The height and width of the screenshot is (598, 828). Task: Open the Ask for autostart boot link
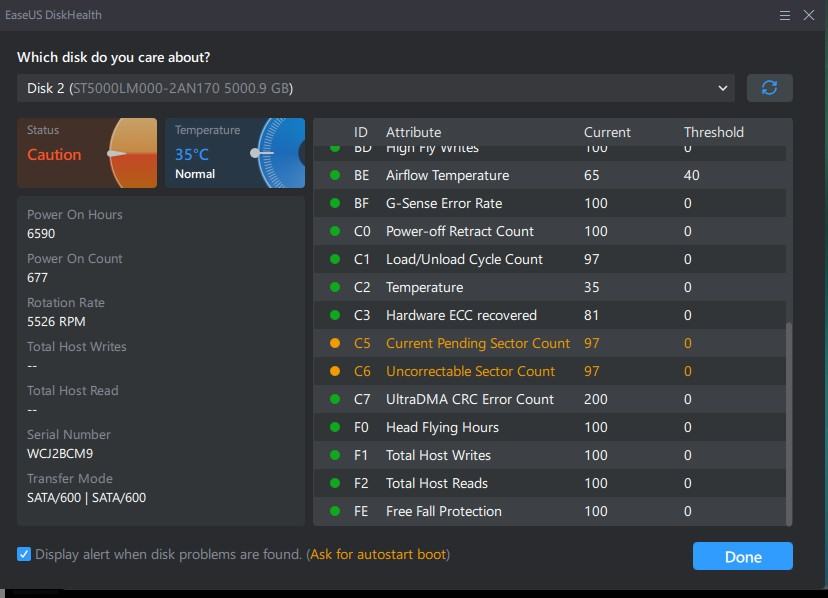click(x=379, y=554)
